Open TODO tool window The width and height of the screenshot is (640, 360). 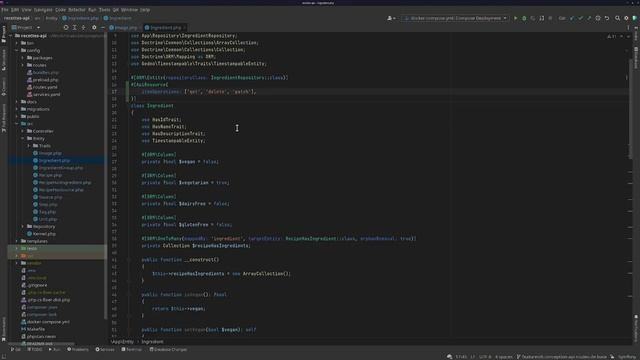35,349
